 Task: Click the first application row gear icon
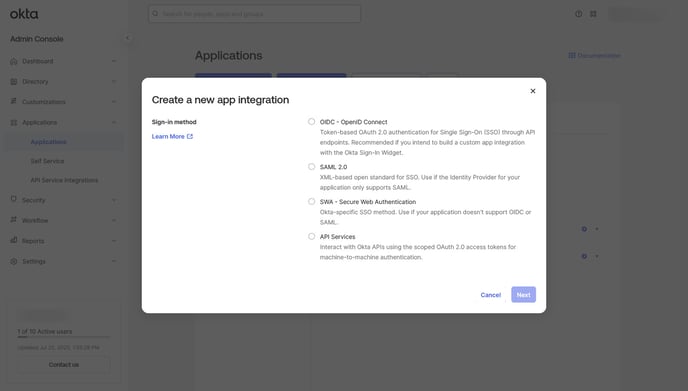point(584,229)
